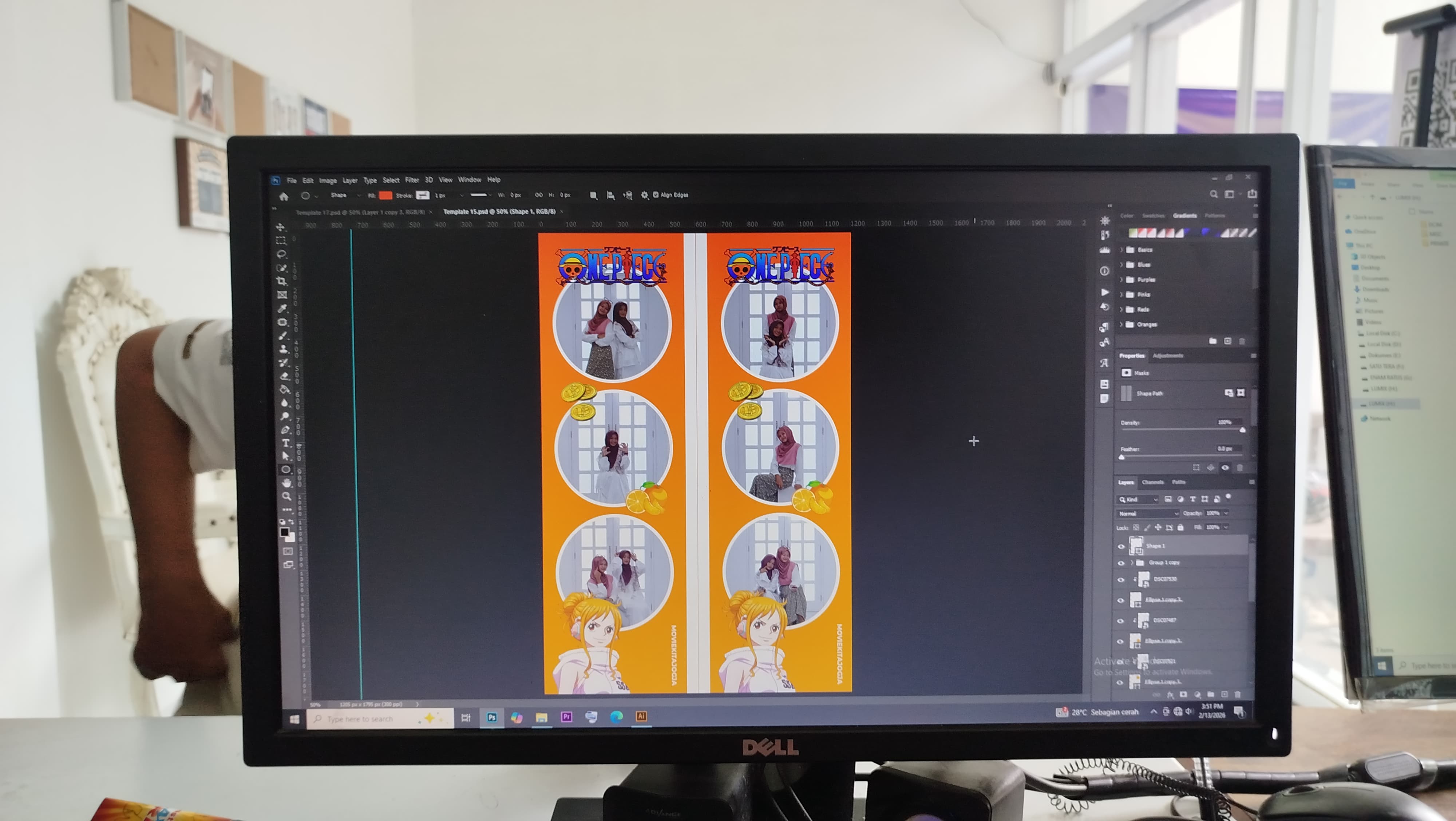Toggle visibility of DSC07530 layer
Viewport: 1456px width, 821px height.
coord(1121,580)
